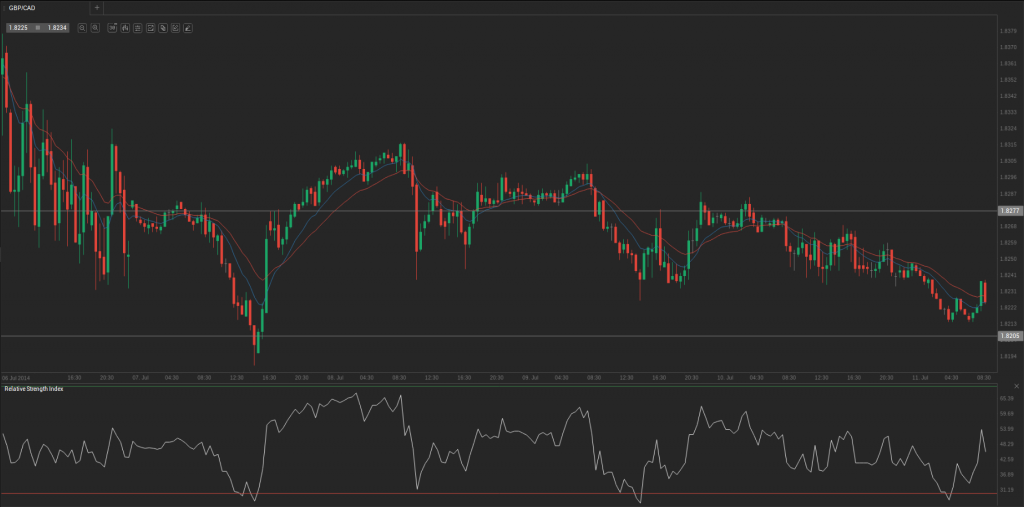This screenshot has width=1024, height=507.
Task: Click the sliders-style indicators settings icon
Action: pyautogui.click(x=137, y=28)
